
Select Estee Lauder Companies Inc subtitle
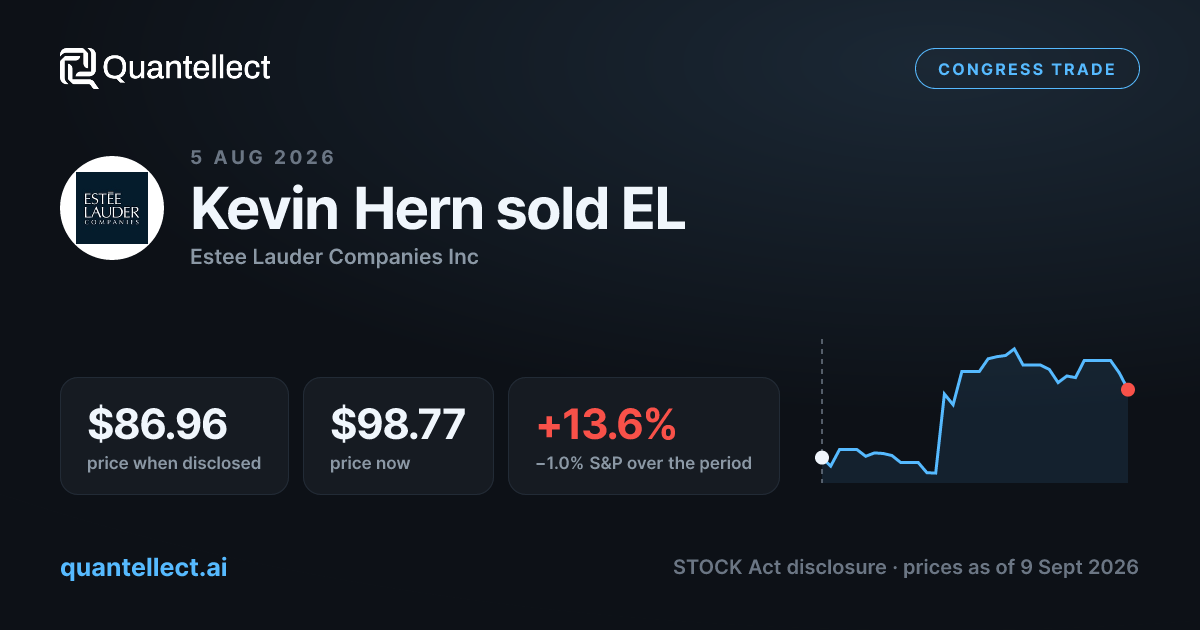pos(334,257)
